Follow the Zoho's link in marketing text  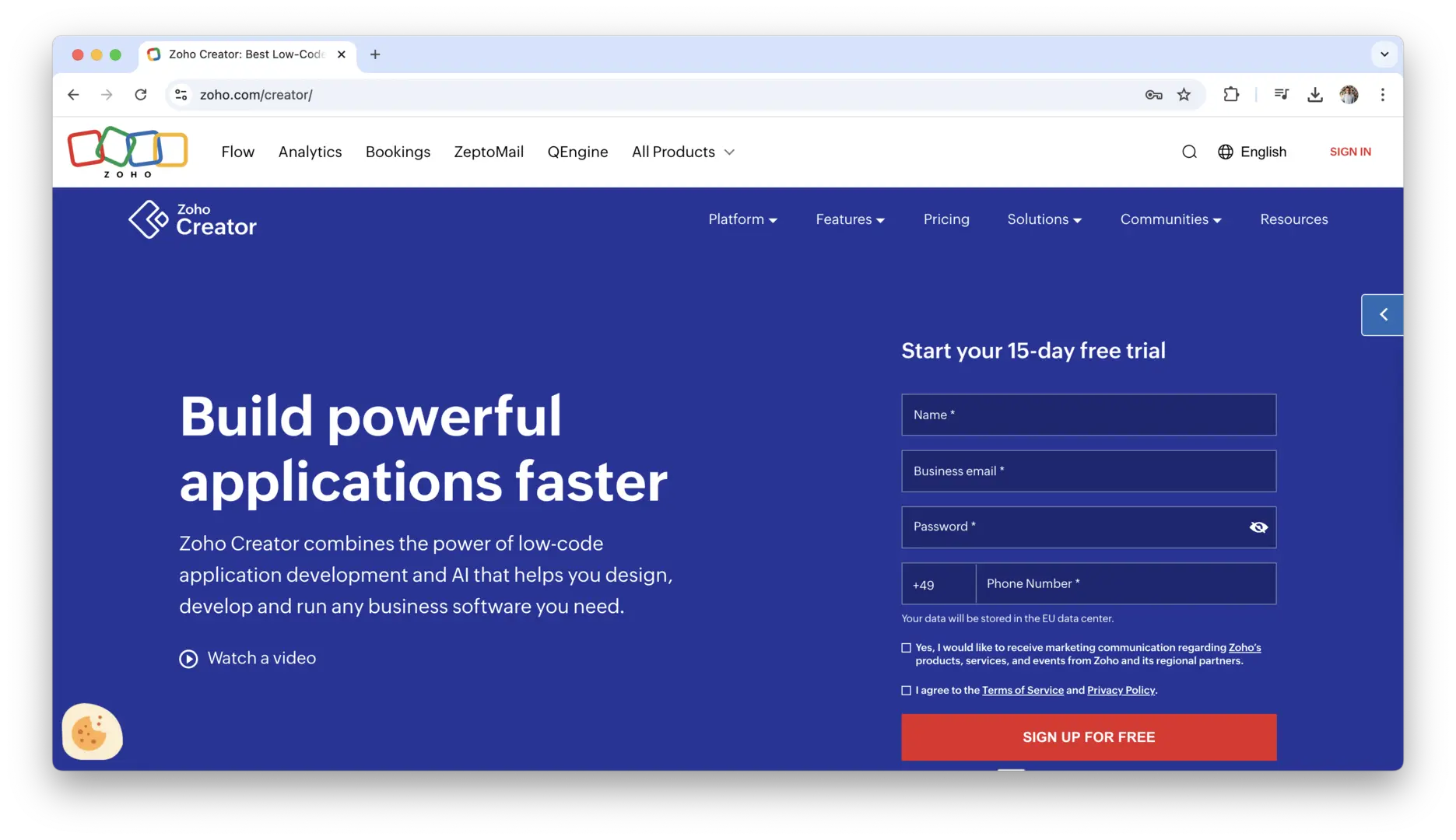coord(1244,648)
